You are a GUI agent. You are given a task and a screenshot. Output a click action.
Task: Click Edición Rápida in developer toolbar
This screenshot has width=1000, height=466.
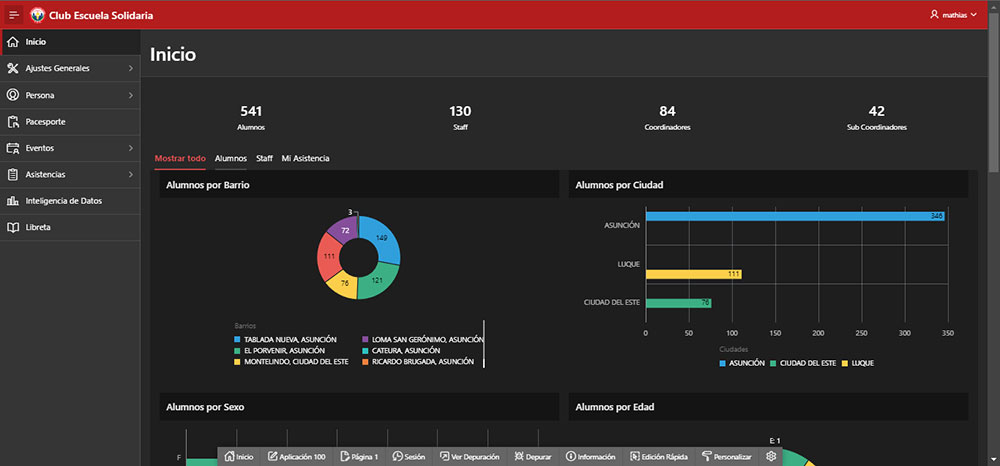[x=659, y=456]
